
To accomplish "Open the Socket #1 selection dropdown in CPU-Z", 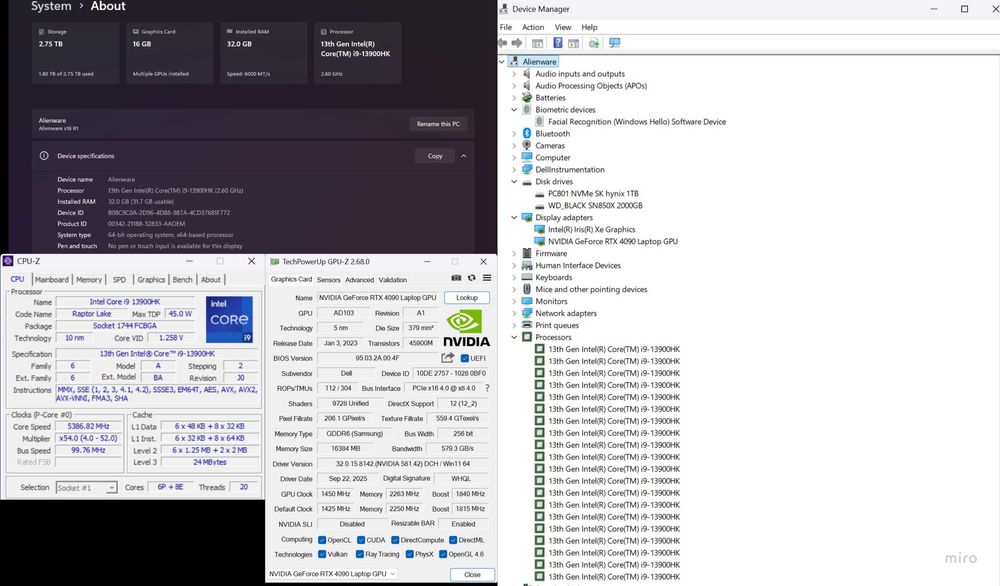I will pyautogui.click(x=87, y=488).
